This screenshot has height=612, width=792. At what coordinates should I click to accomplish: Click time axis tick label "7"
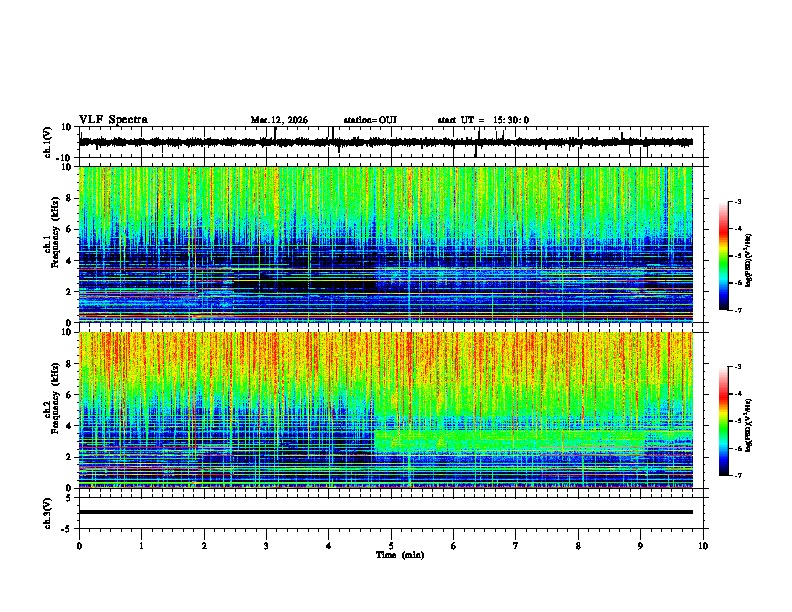[x=516, y=546]
